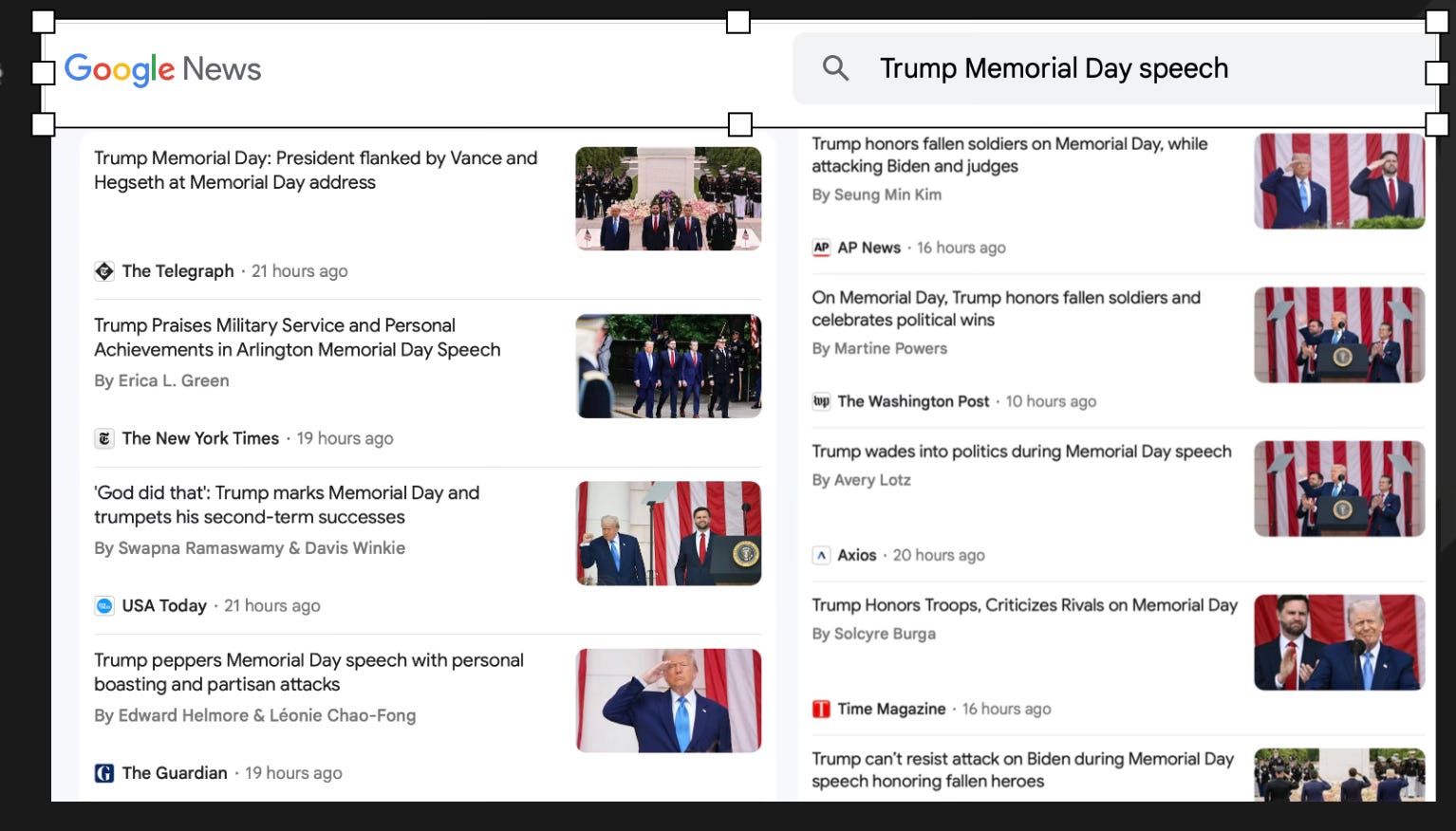Click the Axios article thumbnail
The image size is (1456, 831).
(1339, 489)
